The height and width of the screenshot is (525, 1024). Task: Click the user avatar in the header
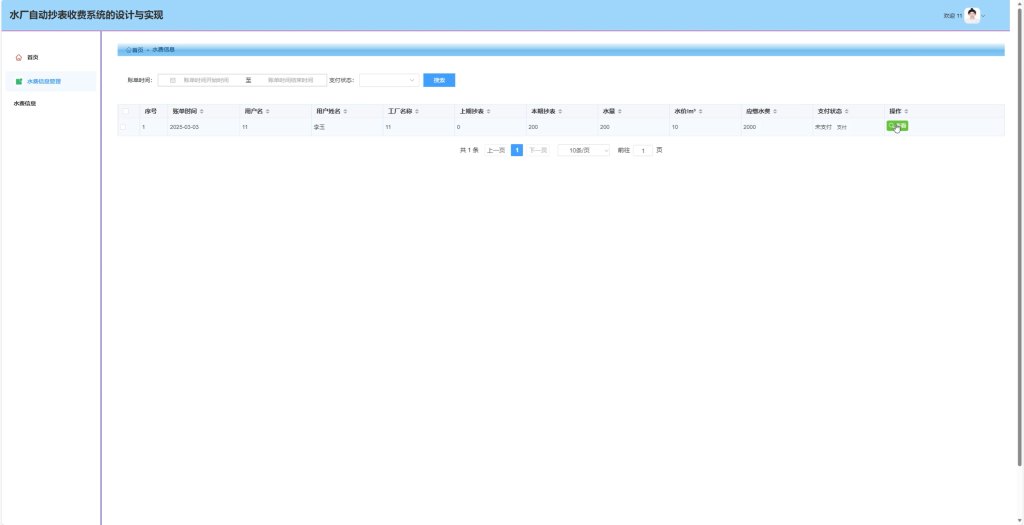(972, 16)
